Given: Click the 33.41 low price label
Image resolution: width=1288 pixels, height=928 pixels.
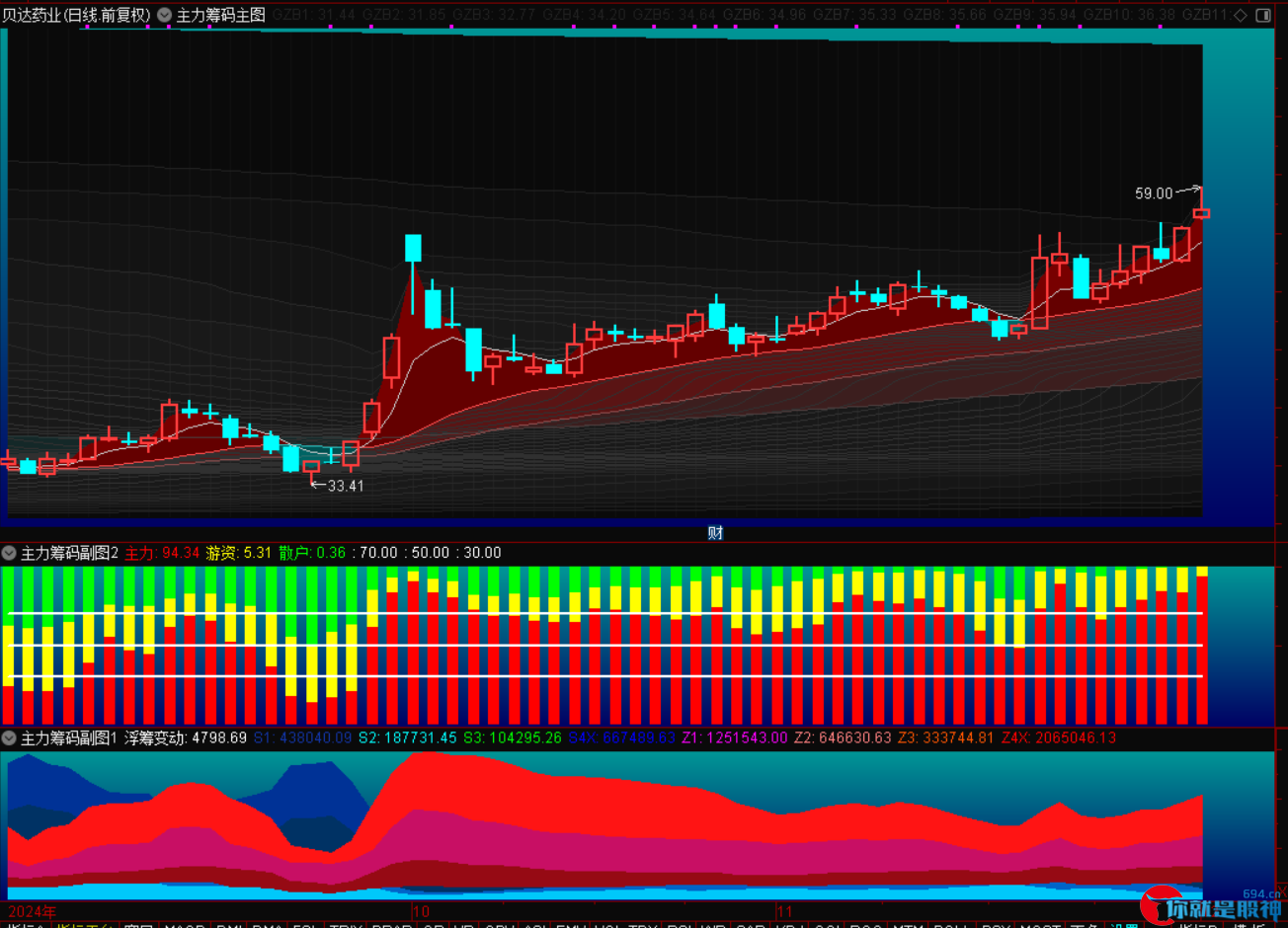Looking at the screenshot, I should [346, 486].
